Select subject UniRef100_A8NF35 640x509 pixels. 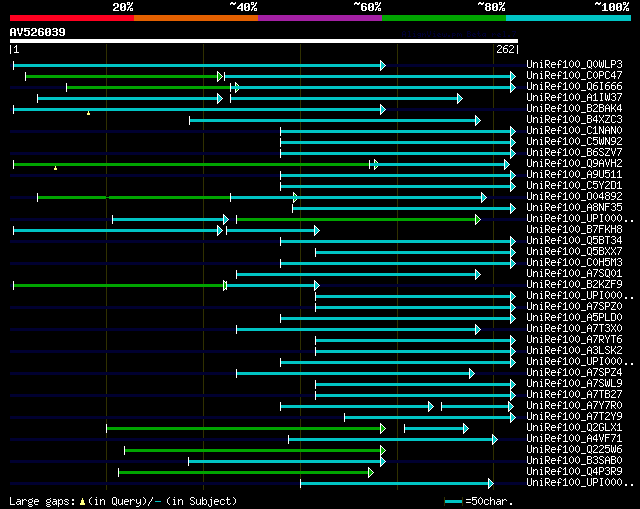[x=574, y=208]
